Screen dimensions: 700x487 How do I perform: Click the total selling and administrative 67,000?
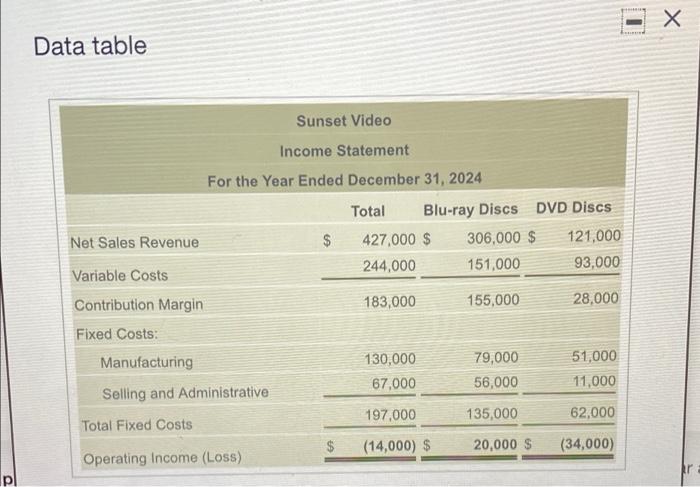394,383
